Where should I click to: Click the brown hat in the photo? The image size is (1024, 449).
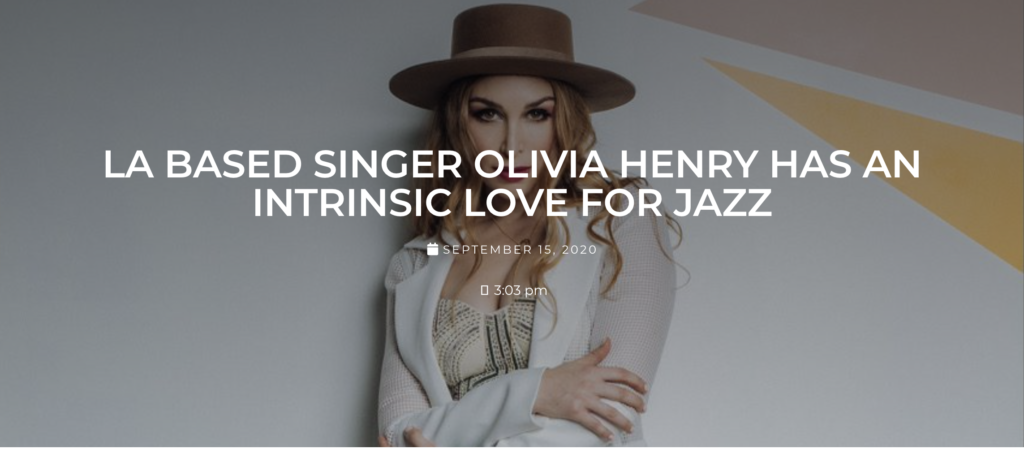(512, 55)
